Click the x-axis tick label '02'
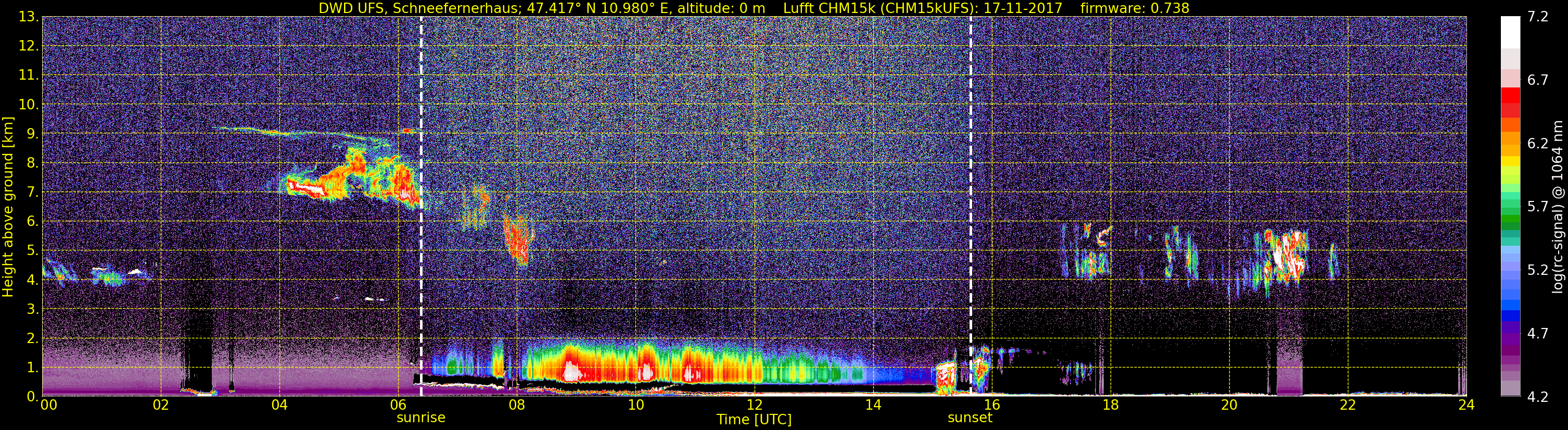Viewport: 1568px width, 430px height. click(161, 406)
